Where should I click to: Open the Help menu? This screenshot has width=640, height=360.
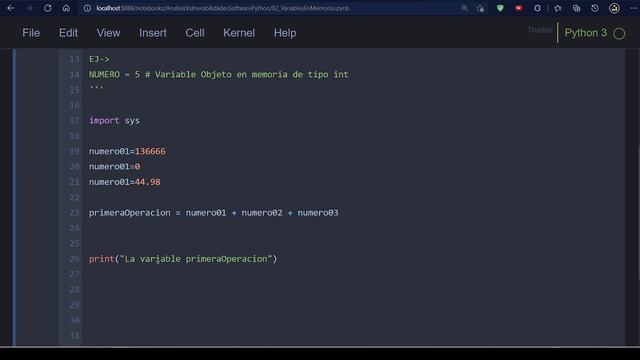point(285,33)
